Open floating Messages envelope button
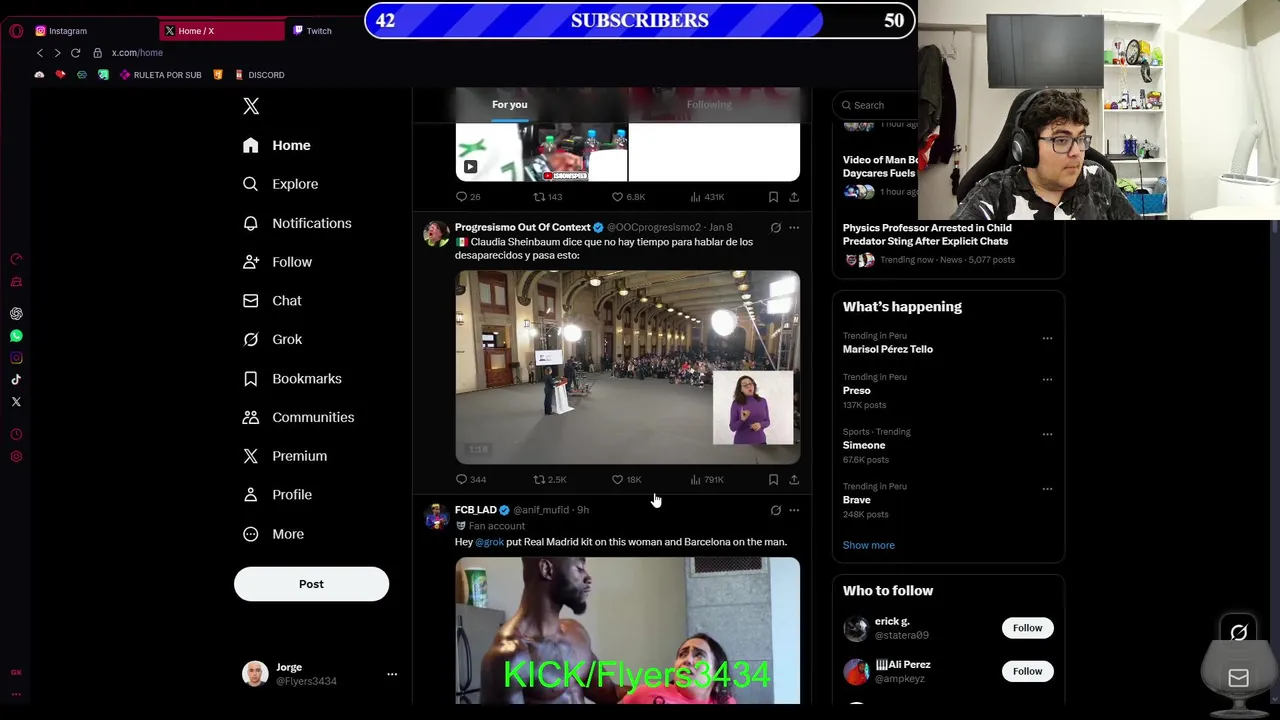The height and width of the screenshot is (720, 1280). pos(1238,678)
